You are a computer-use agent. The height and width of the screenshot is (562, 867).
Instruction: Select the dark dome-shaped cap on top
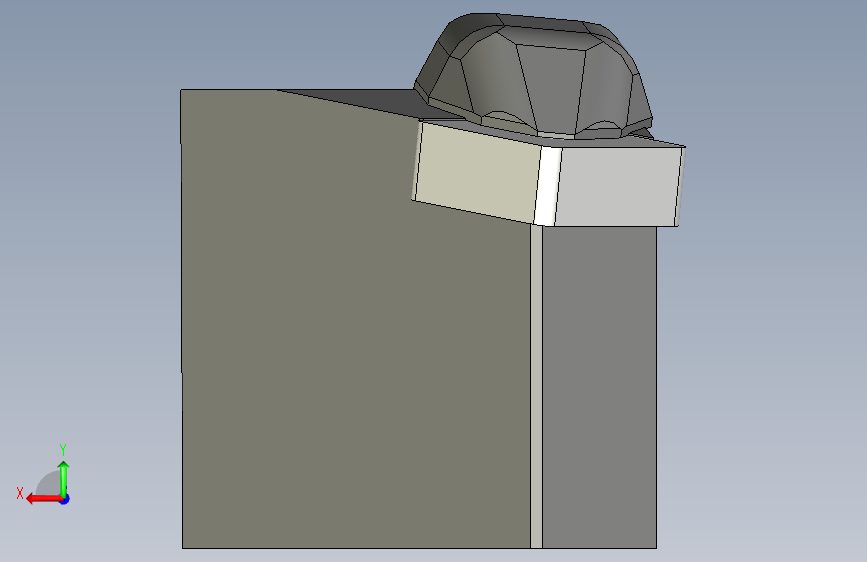[534, 75]
